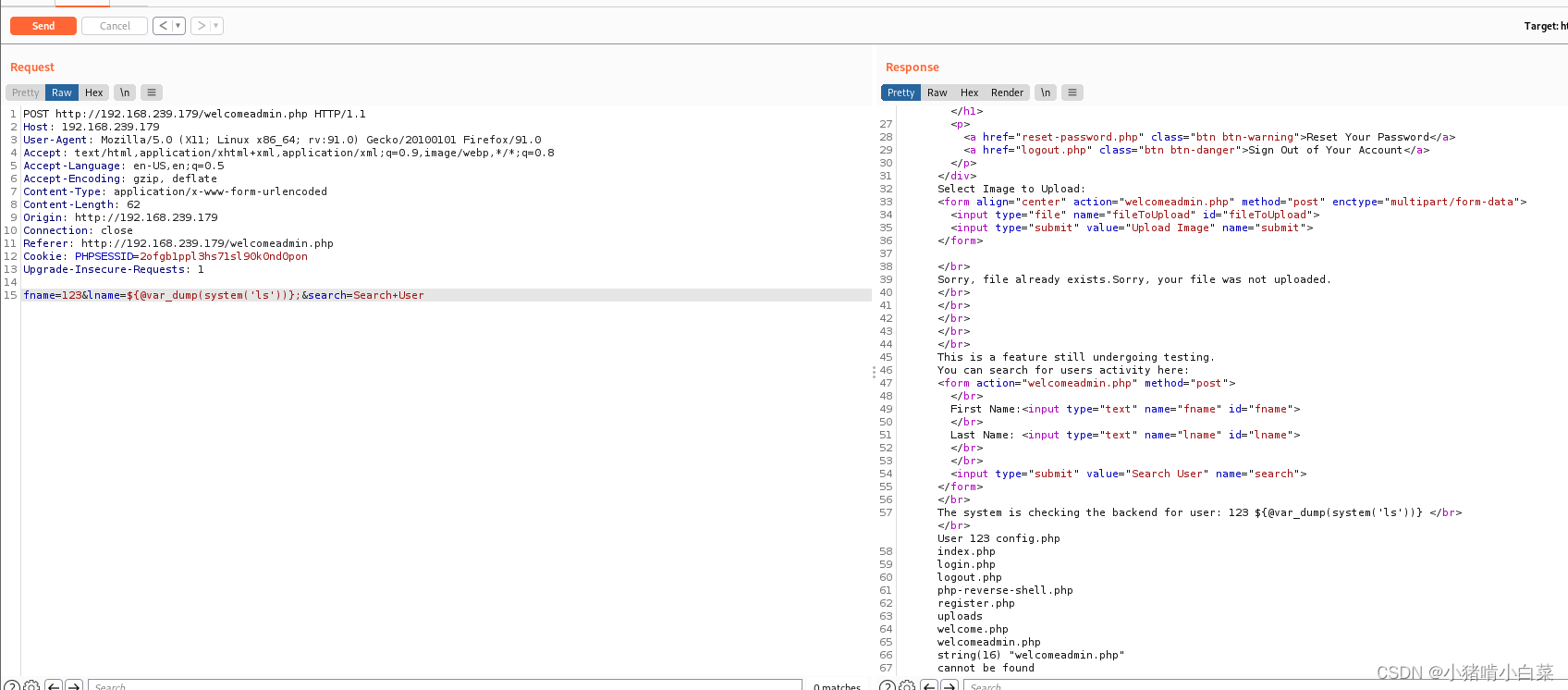Open search settings gear below Request panel
Image resolution: width=1568 pixels, height=690 pixels.
coord(32,686)
